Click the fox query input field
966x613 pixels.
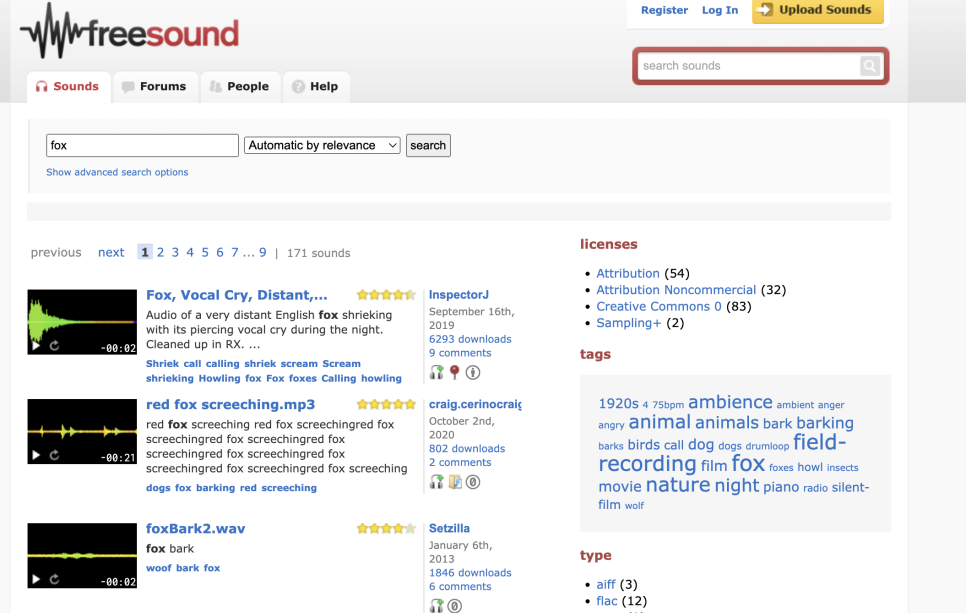[x=142, y=145]
